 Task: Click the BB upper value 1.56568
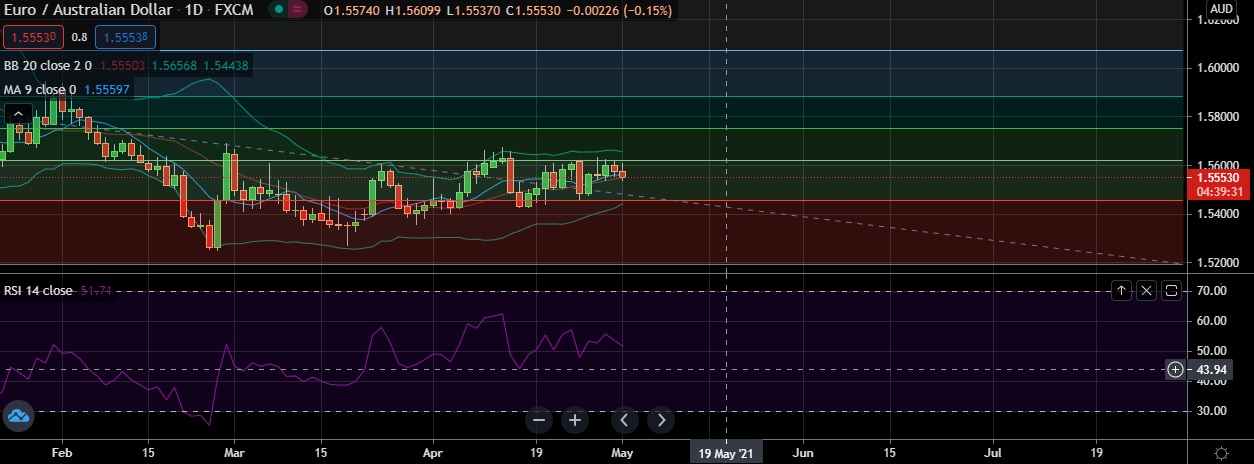coord(174,66)
